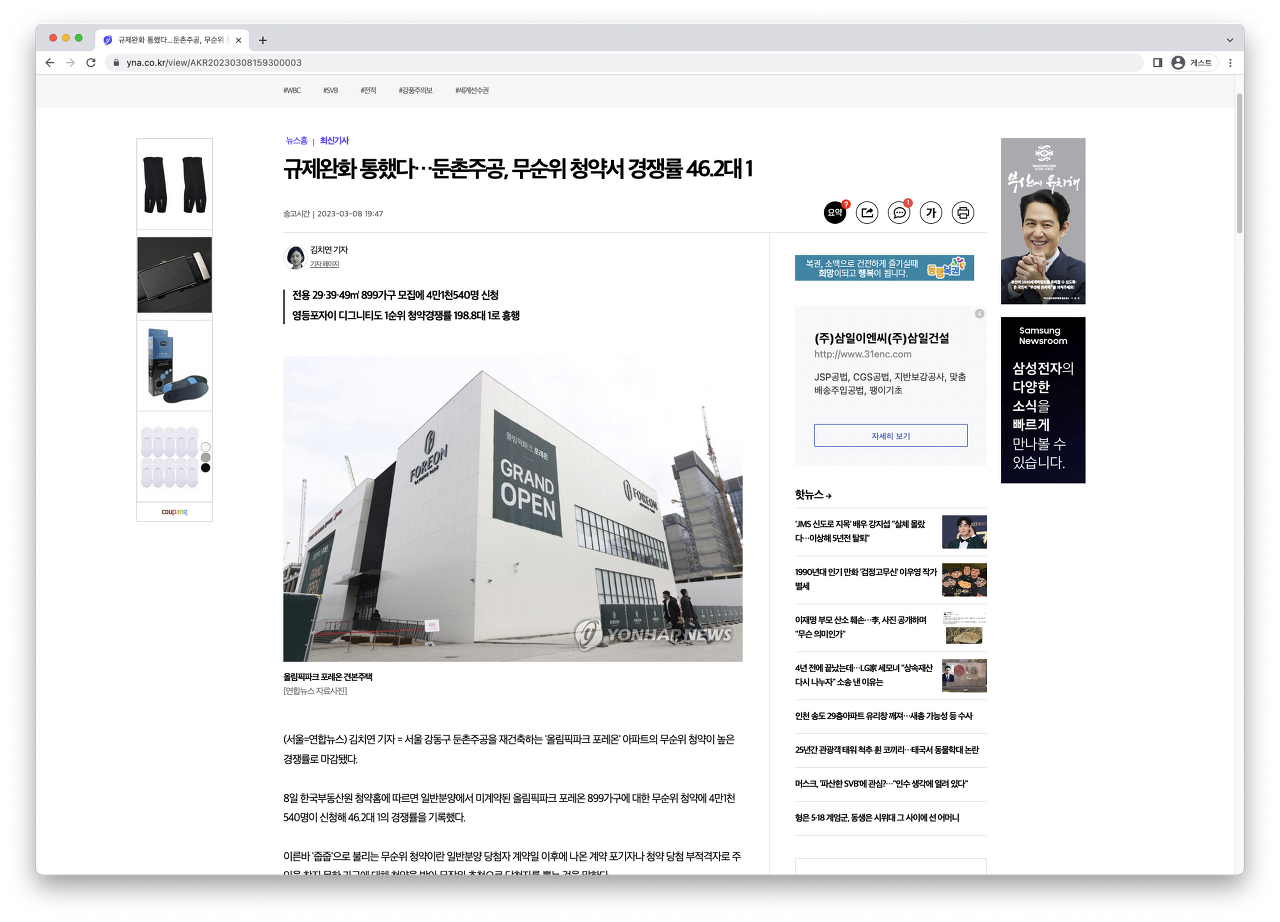Image resolution: width=1280 pixels, height=922 pixels.
Task: Toggle the browser side panel icon
Action: 1157,62
